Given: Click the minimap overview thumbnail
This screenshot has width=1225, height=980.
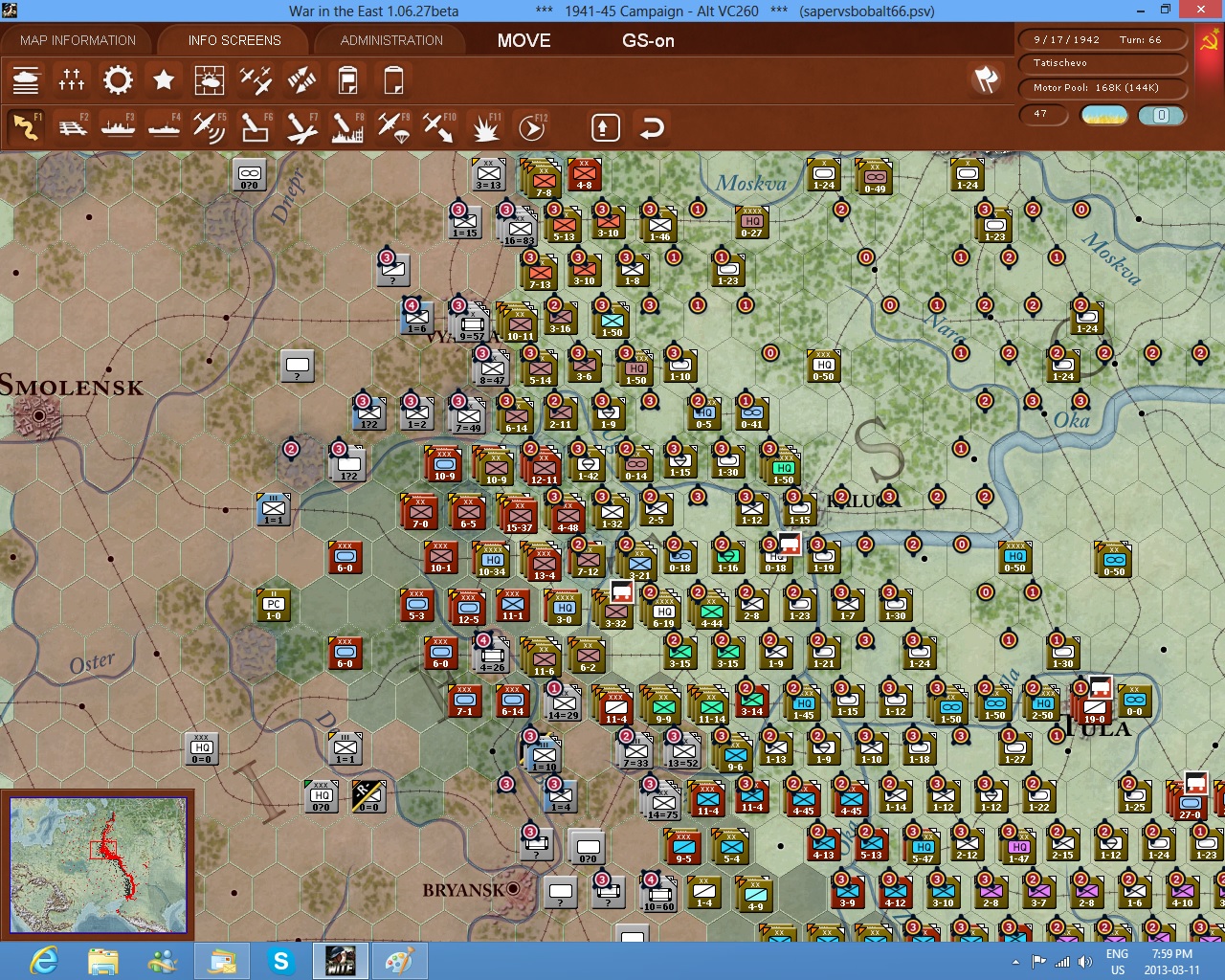Looking at the screenshot, I should point(98,865).
